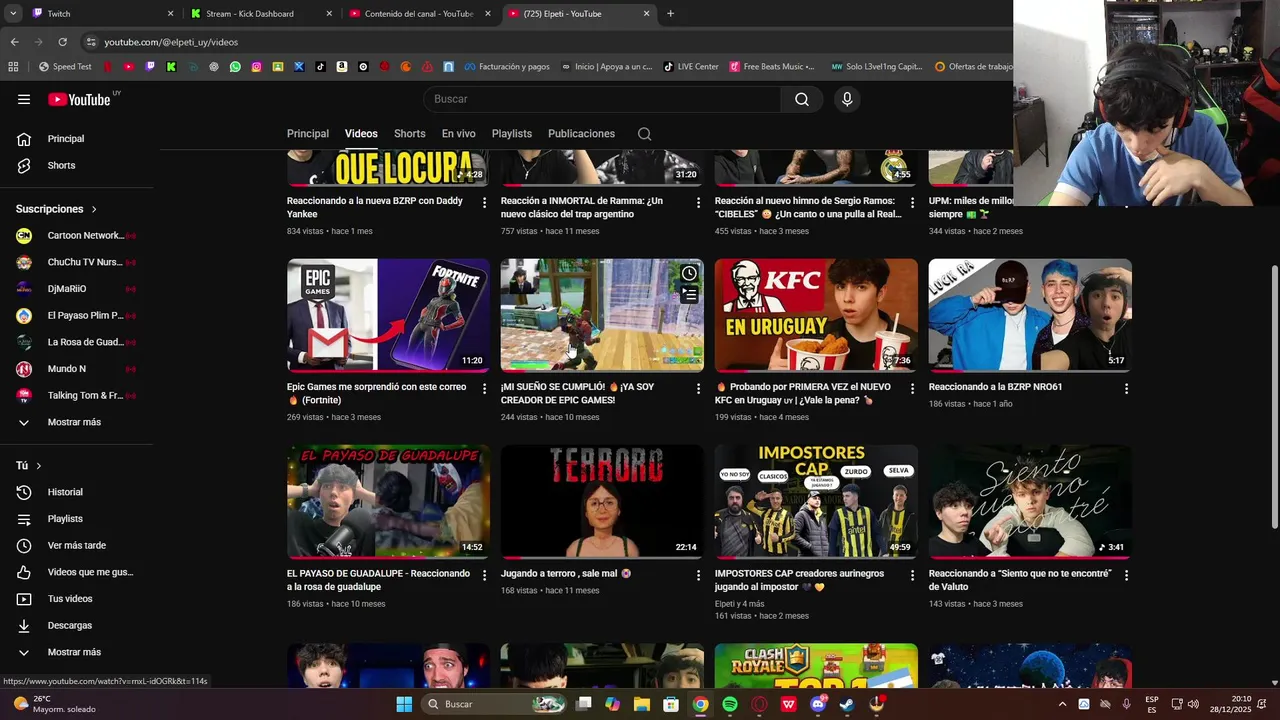
Task: Open a new browser tab
Action: 670,14
